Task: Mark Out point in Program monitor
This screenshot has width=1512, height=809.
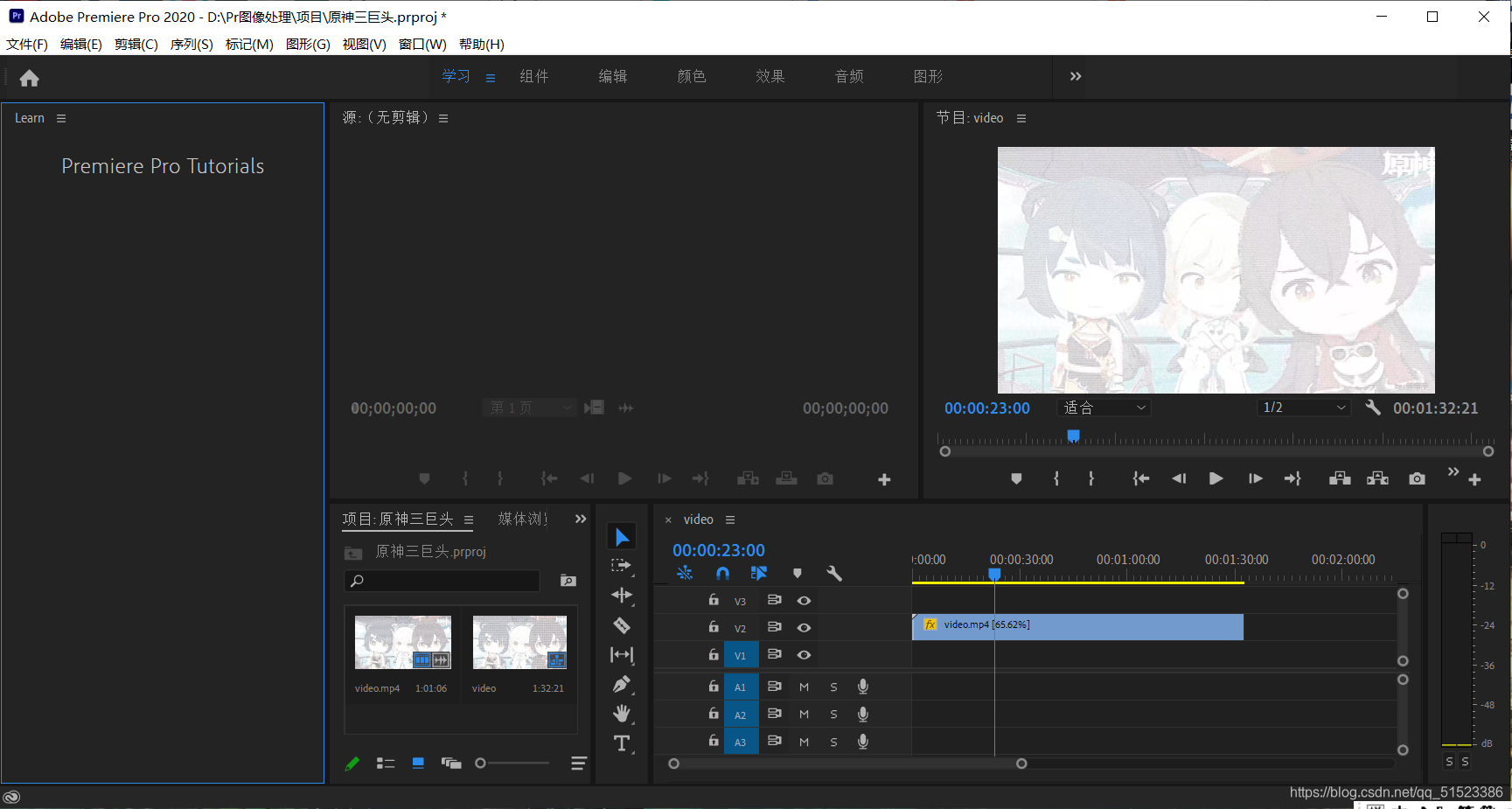Action: pyautogui.click(x=1091, y=478)
